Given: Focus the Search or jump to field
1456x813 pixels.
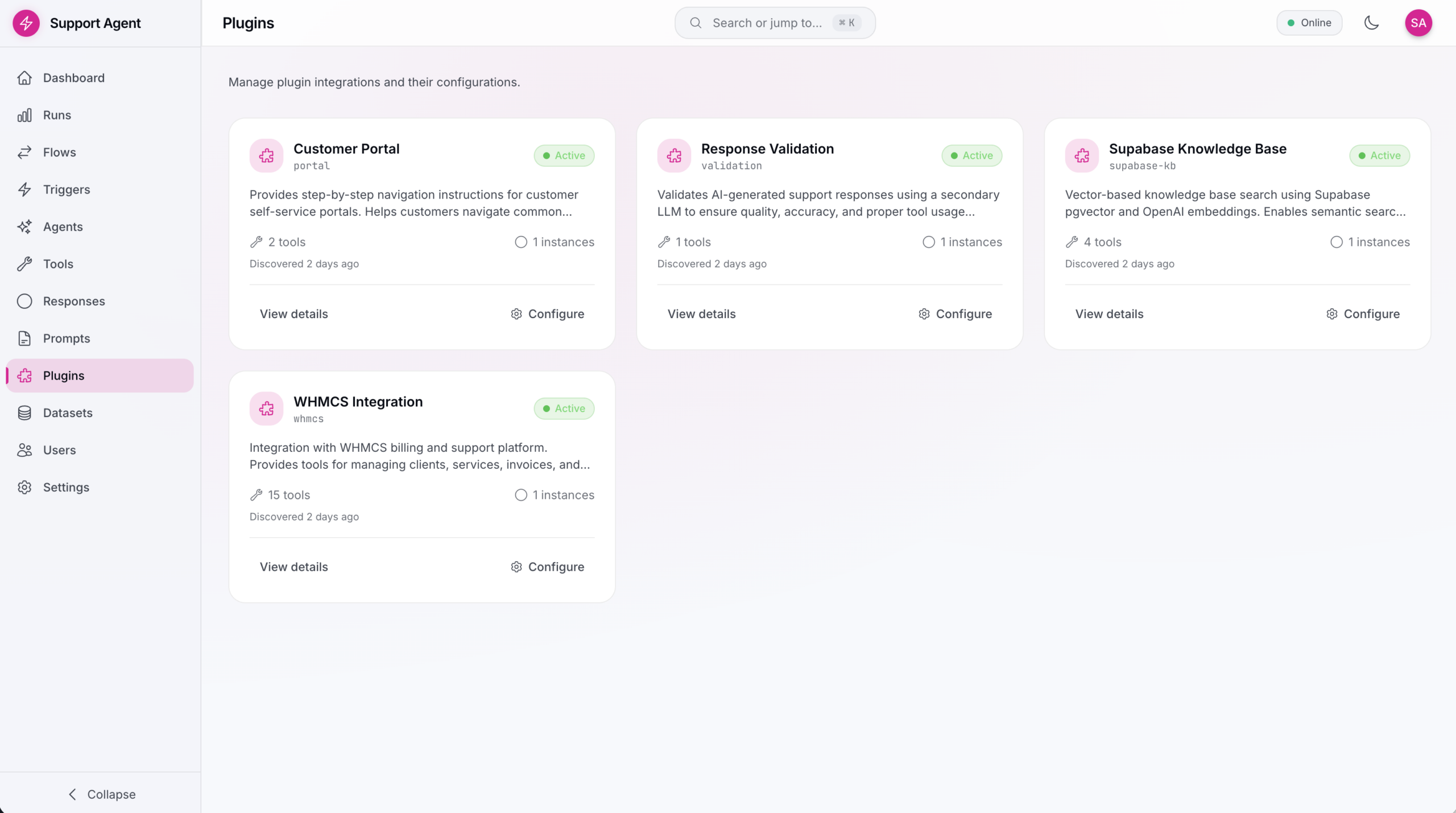Looking at the screenshot, I should 775,23.
